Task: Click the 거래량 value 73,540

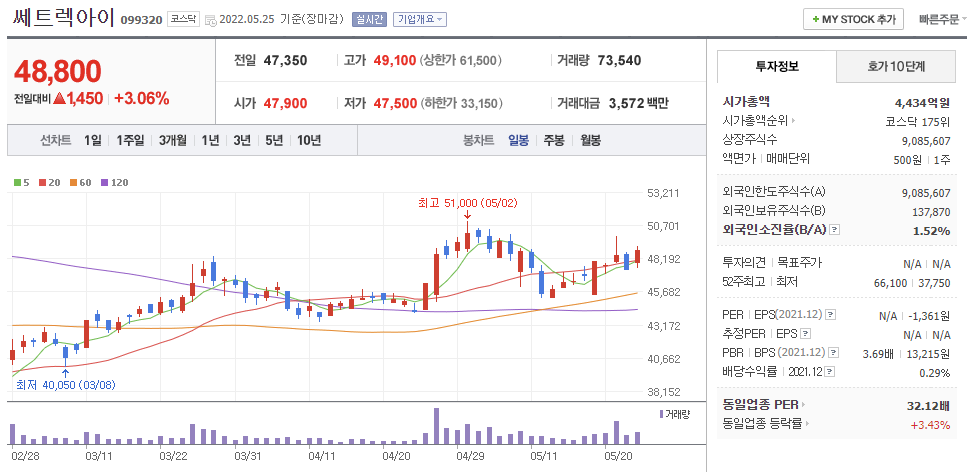Action: pyautogui.click(x=619, y=61)
